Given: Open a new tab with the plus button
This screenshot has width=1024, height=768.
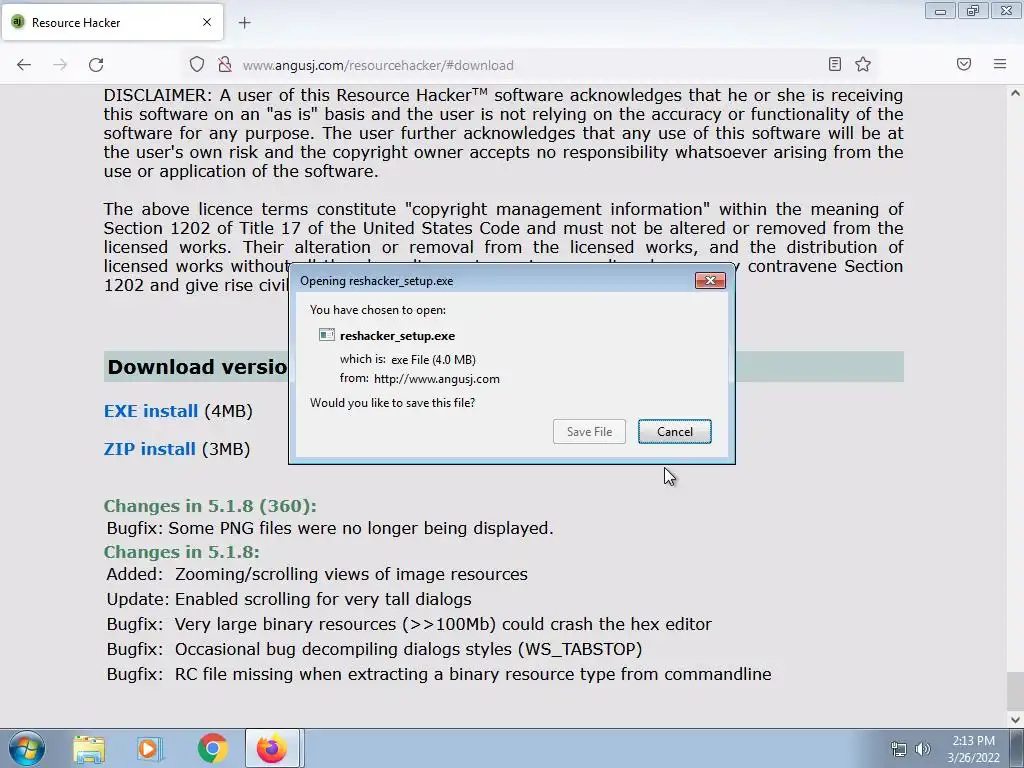Looking at the screenshot, I should [x=244, y=23].
